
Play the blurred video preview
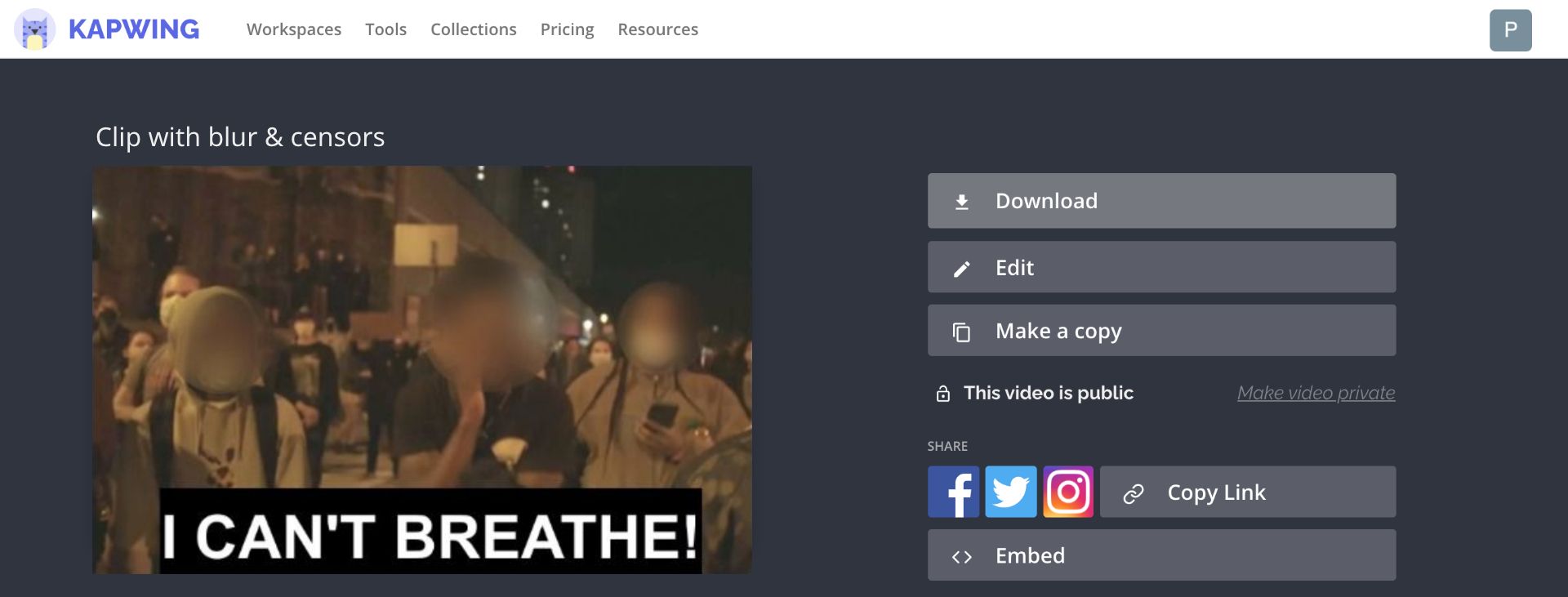(422, 369)
